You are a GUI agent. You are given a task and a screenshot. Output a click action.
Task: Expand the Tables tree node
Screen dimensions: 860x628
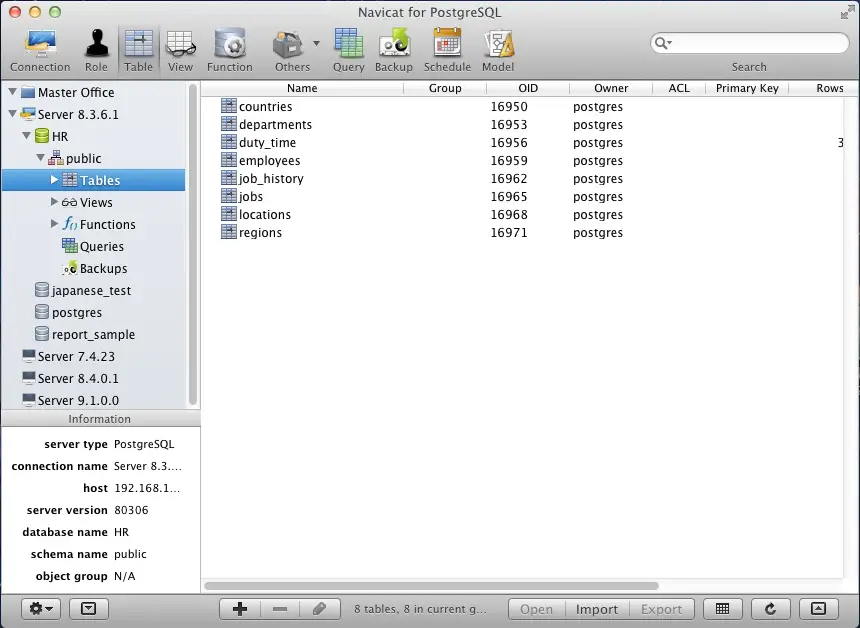pyautogui.click(x=54, y=180)
